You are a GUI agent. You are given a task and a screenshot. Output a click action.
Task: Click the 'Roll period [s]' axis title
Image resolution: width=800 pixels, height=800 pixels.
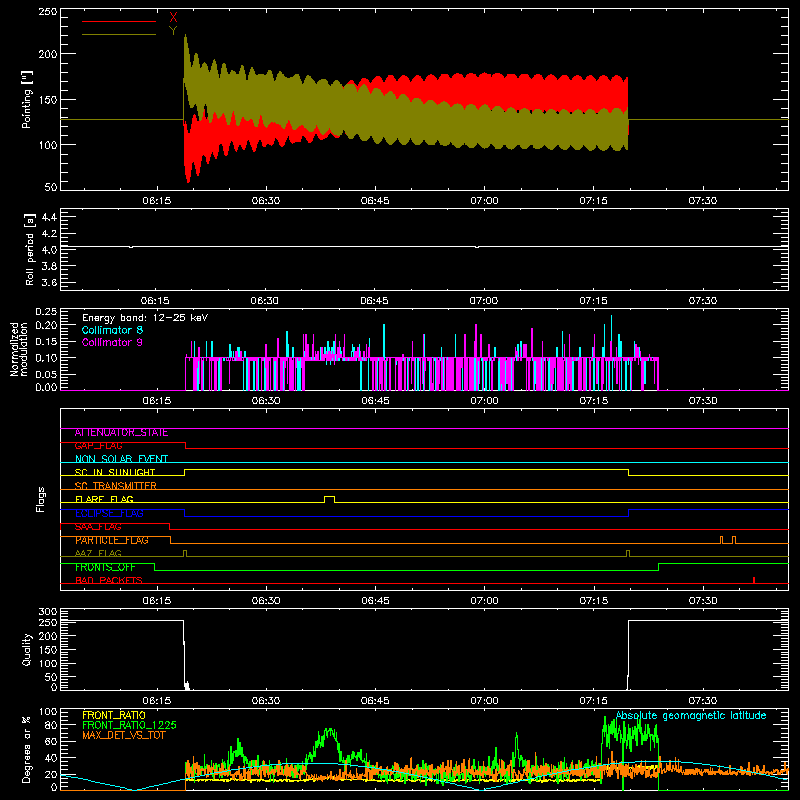pyautogui.click(x=30, y=249)
